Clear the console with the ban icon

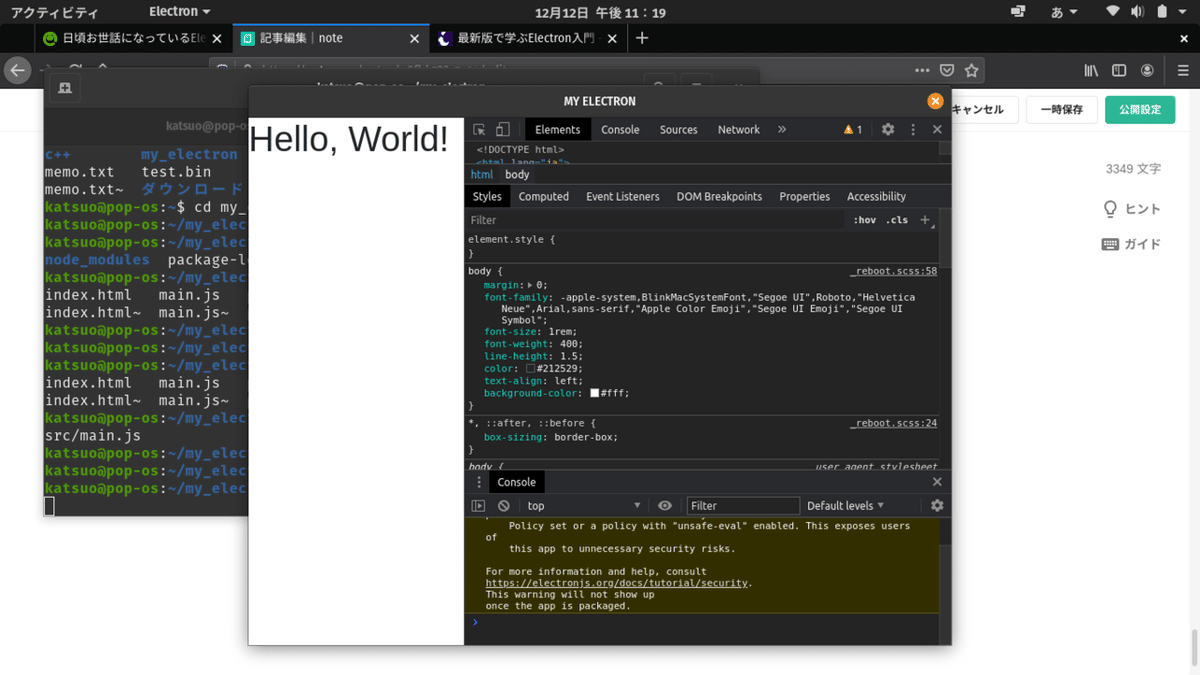coord(504,506)
